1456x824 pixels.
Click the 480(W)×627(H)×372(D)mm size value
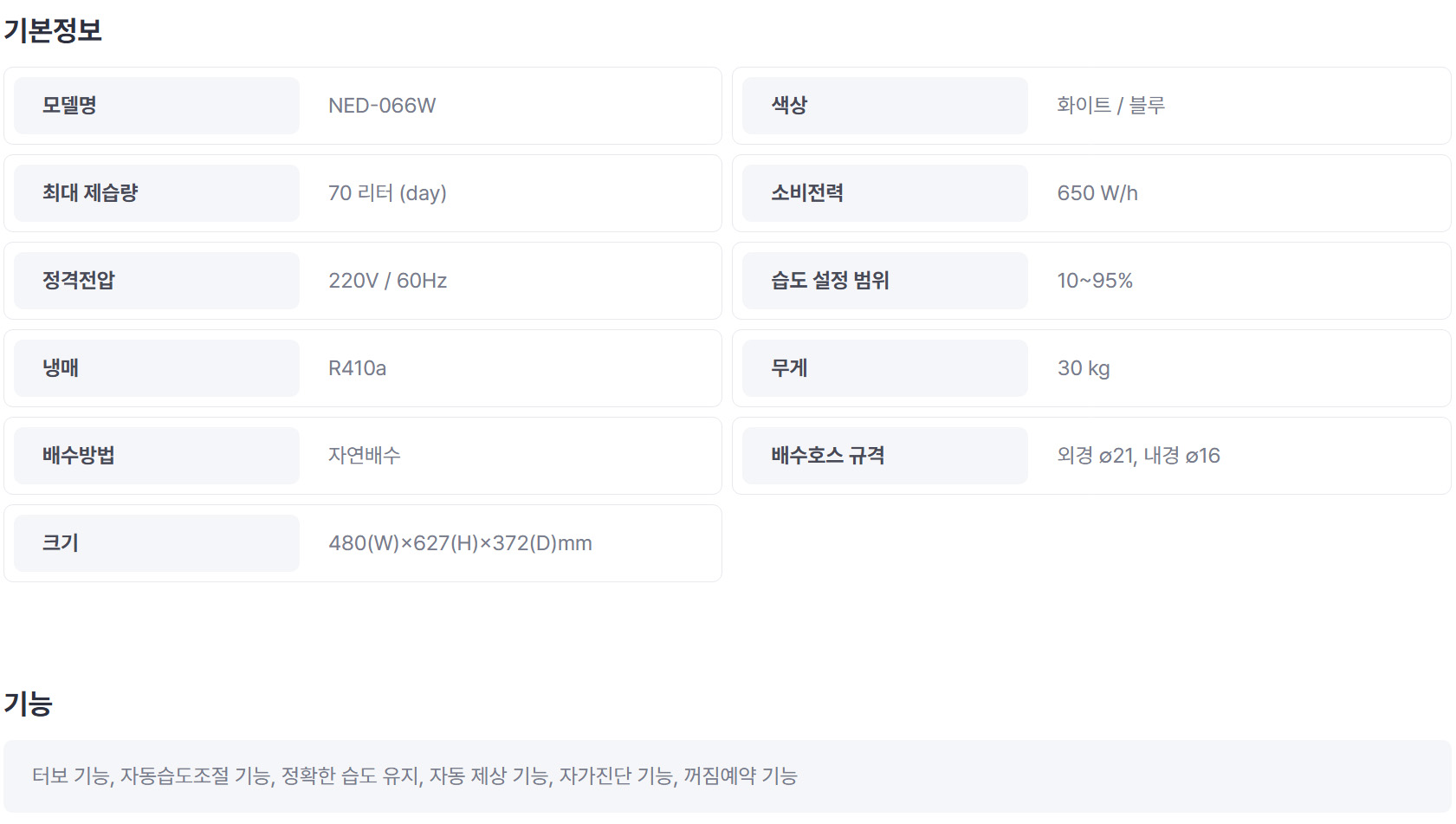tap(460, 543)
